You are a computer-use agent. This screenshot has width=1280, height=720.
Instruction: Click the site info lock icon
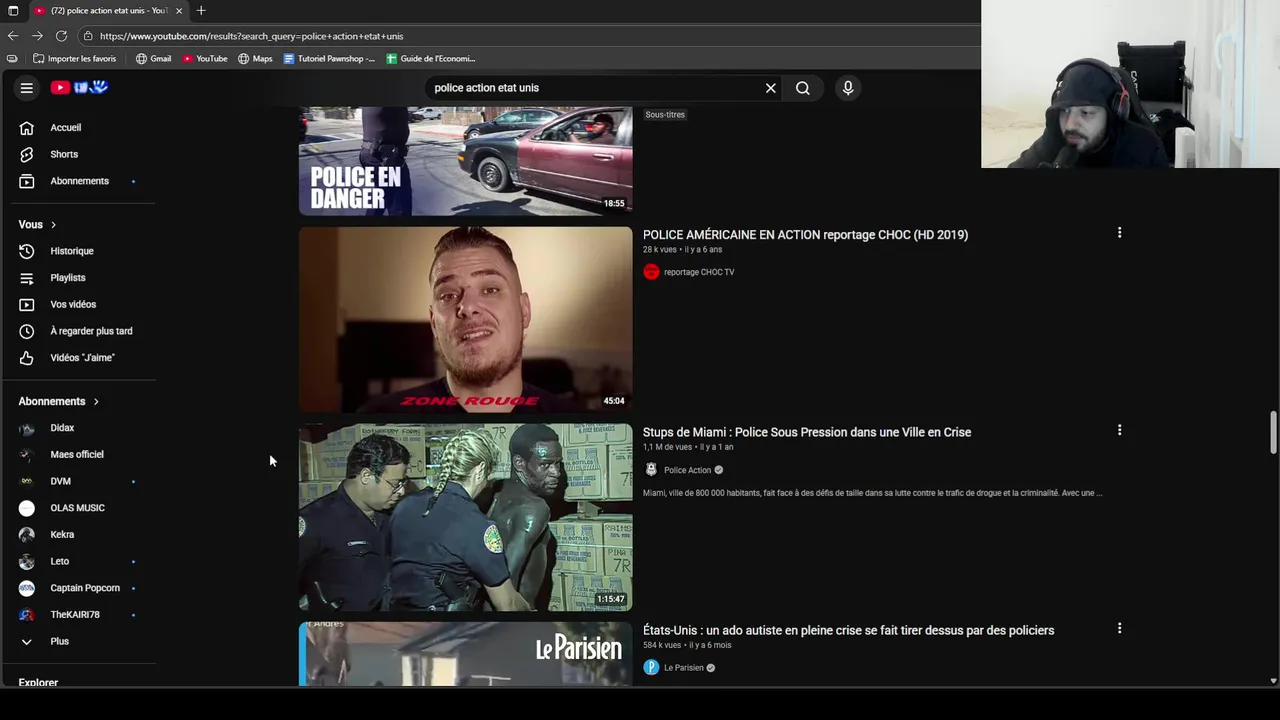pyautogui.click(x=88, y=36)
